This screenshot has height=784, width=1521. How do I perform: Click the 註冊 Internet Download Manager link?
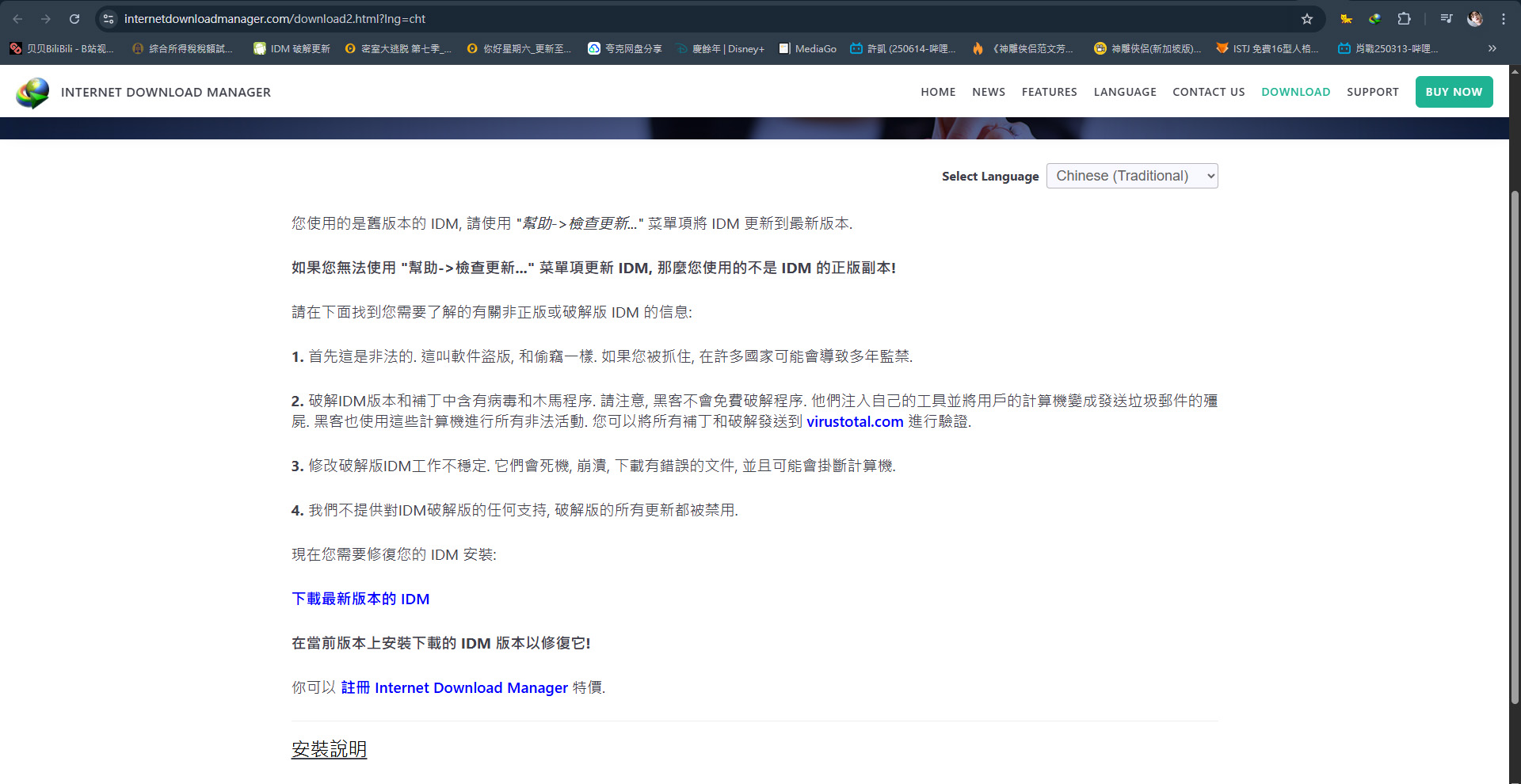(x=454, y=688)
